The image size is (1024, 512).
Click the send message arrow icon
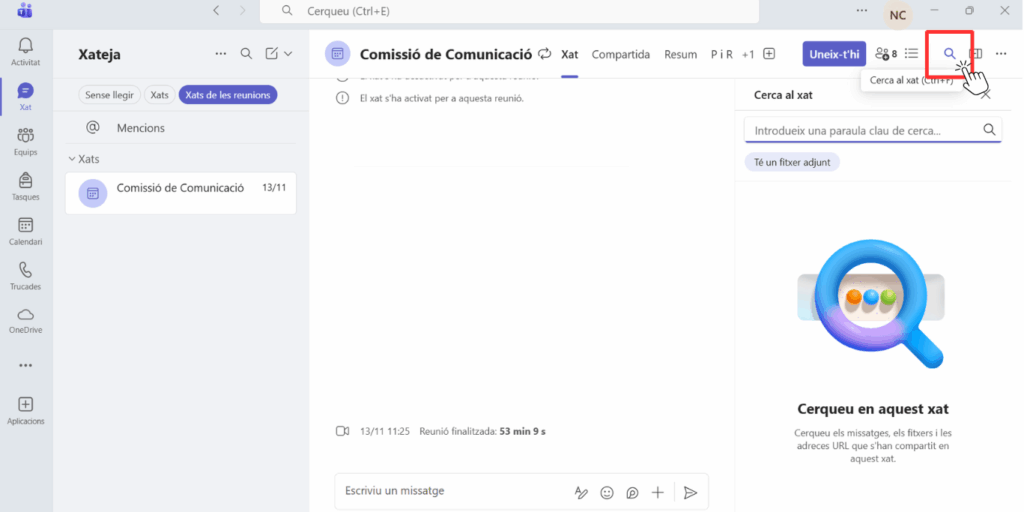690,492
